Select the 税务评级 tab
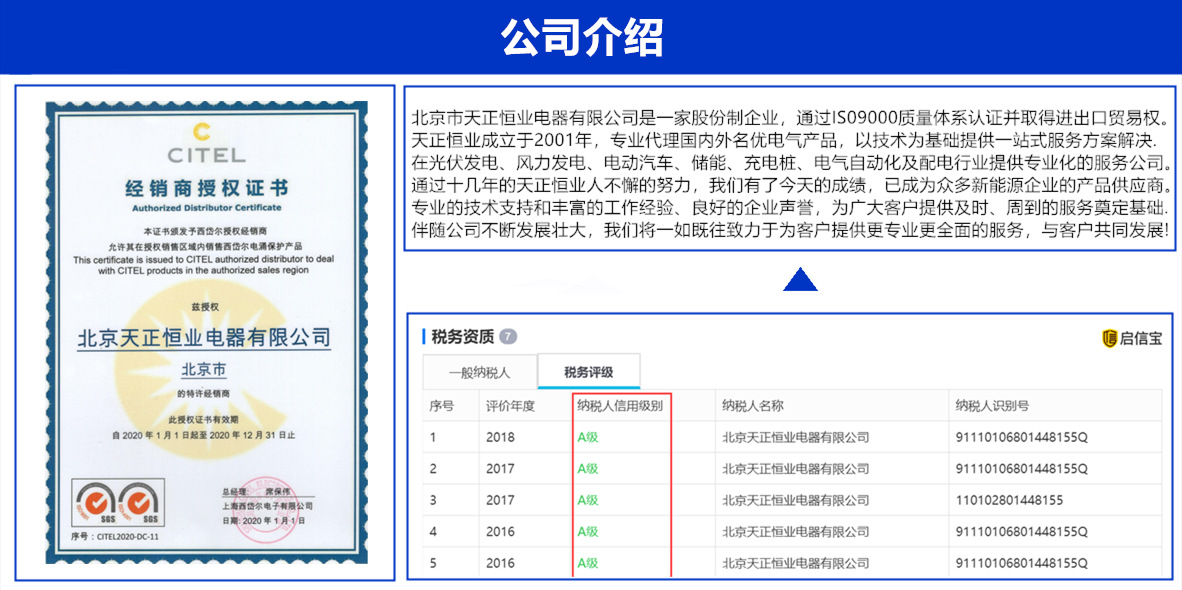The width and height of the screenshot is (1182, 590). pos(589,372)
